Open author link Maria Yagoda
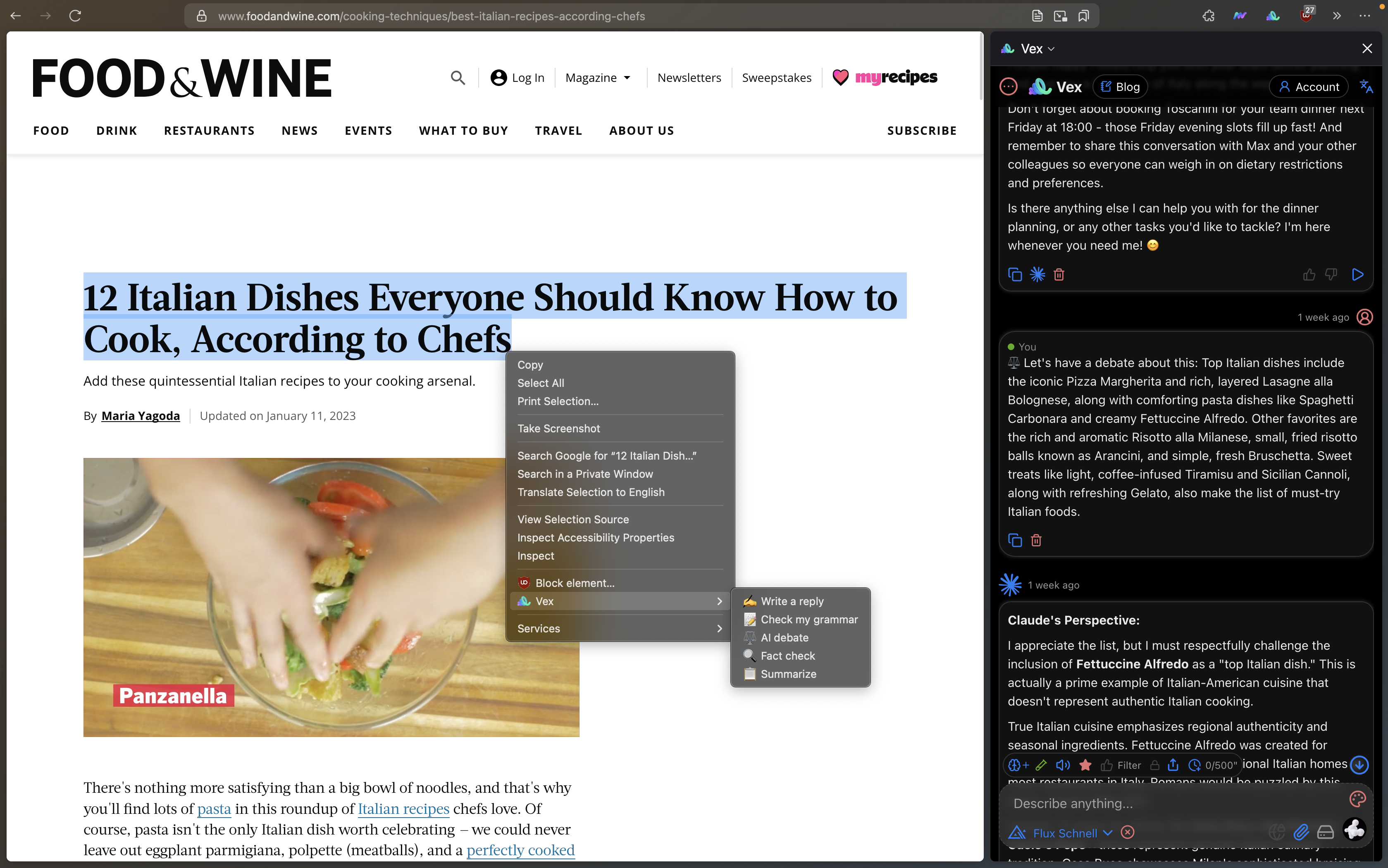Screen dimensions: 1388x868 [x=141, y=416]
